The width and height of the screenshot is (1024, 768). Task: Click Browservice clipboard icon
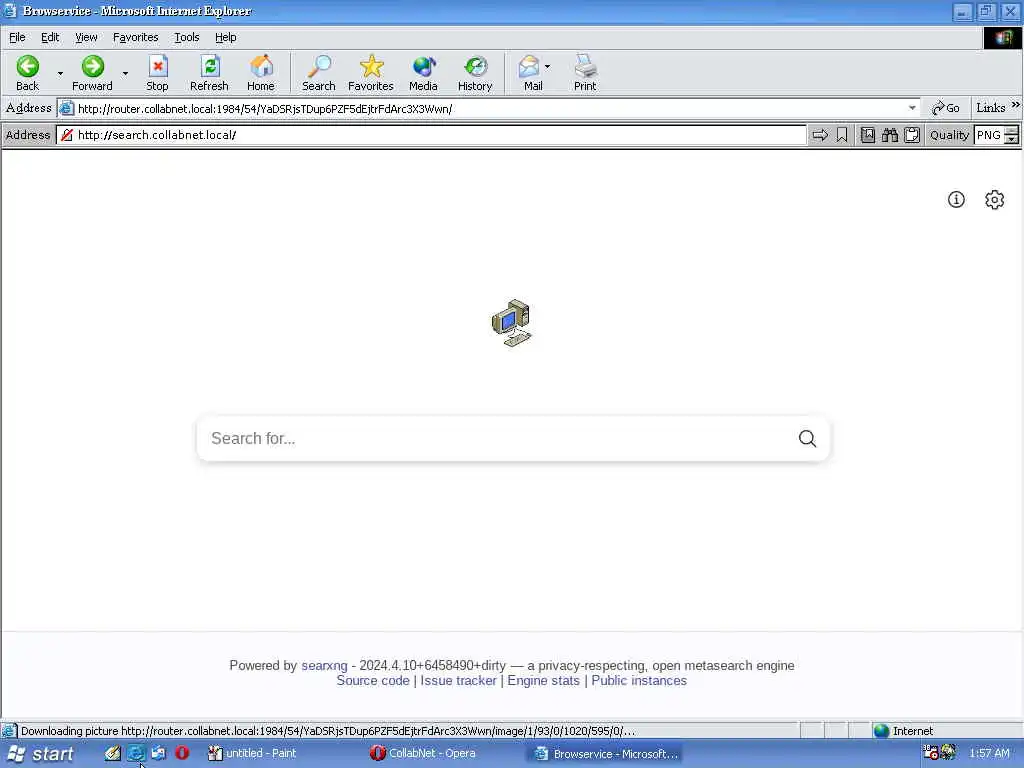tap(912, 135)
